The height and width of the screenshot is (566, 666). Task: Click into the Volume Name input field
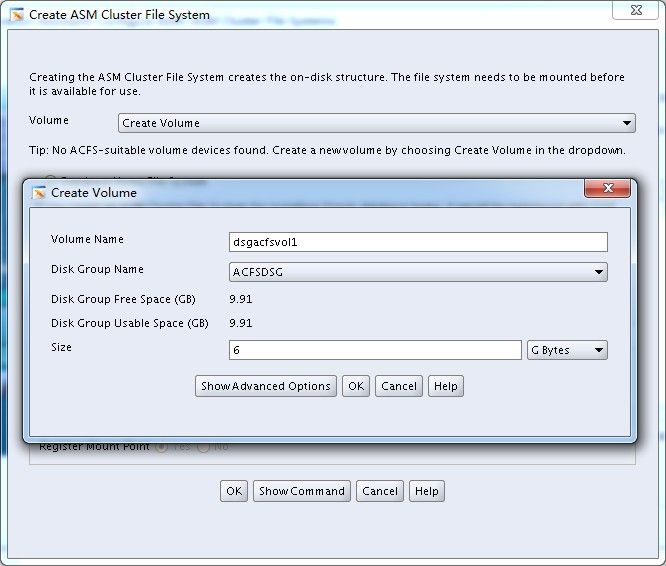pos(418,242)
